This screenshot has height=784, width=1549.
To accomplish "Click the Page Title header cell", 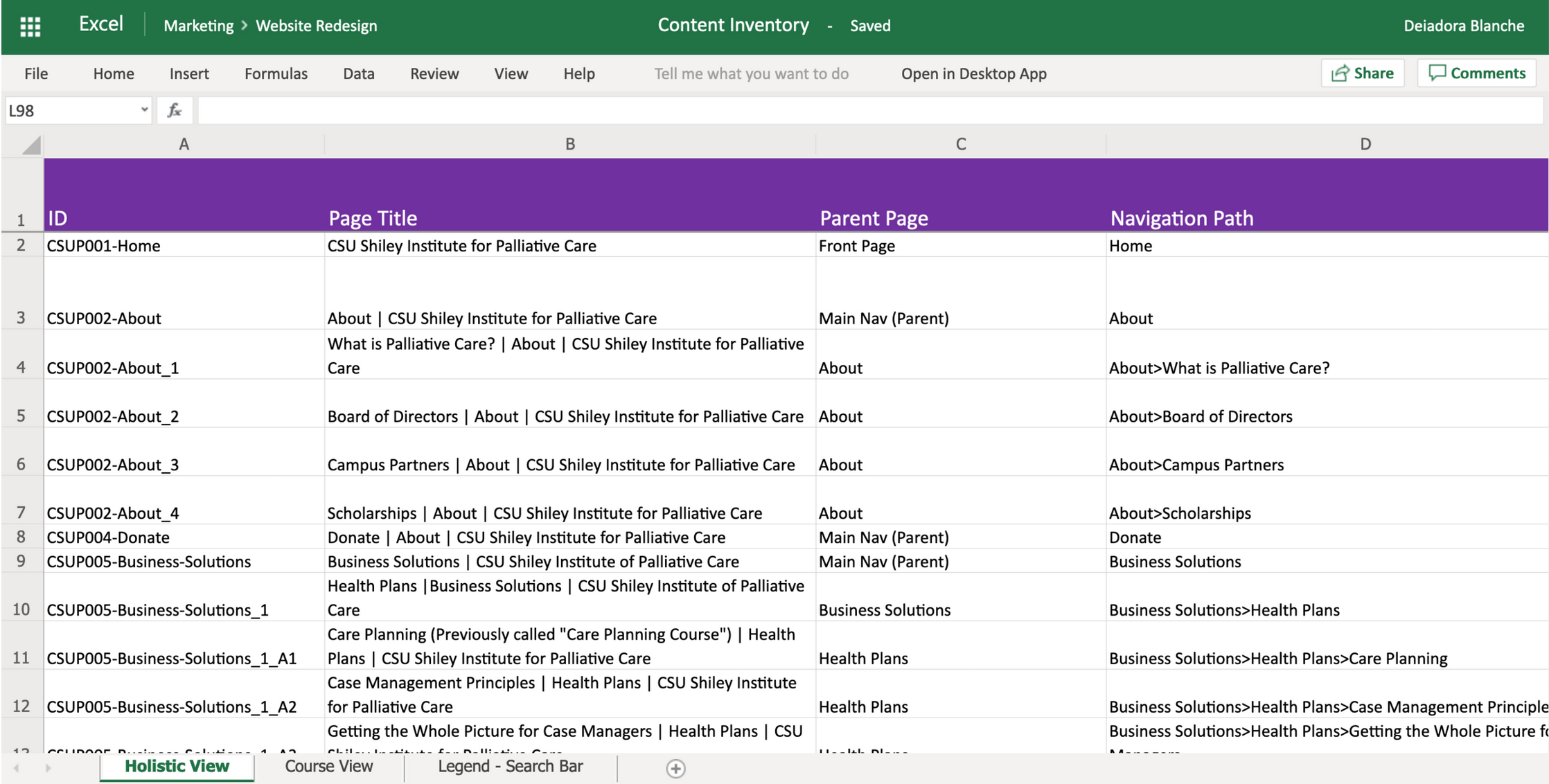I will coord(569,195).
